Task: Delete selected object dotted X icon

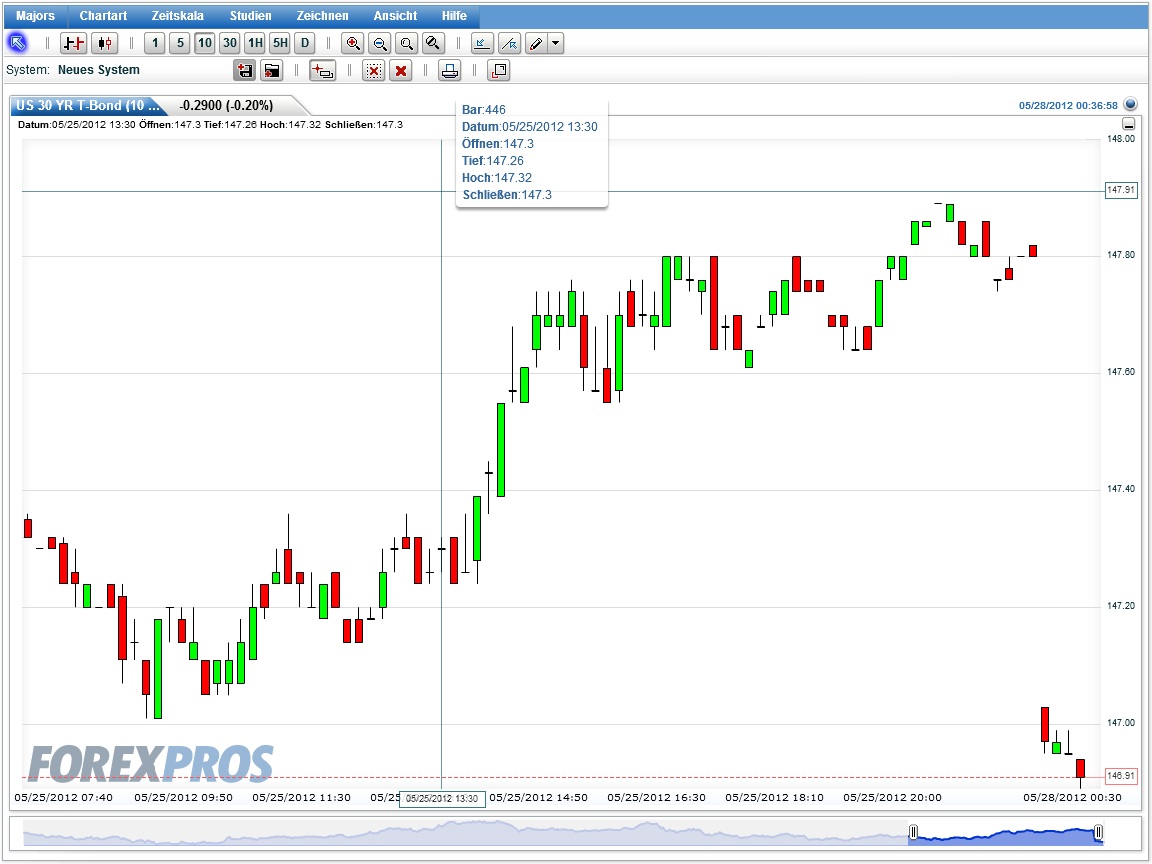Action: 374,71
